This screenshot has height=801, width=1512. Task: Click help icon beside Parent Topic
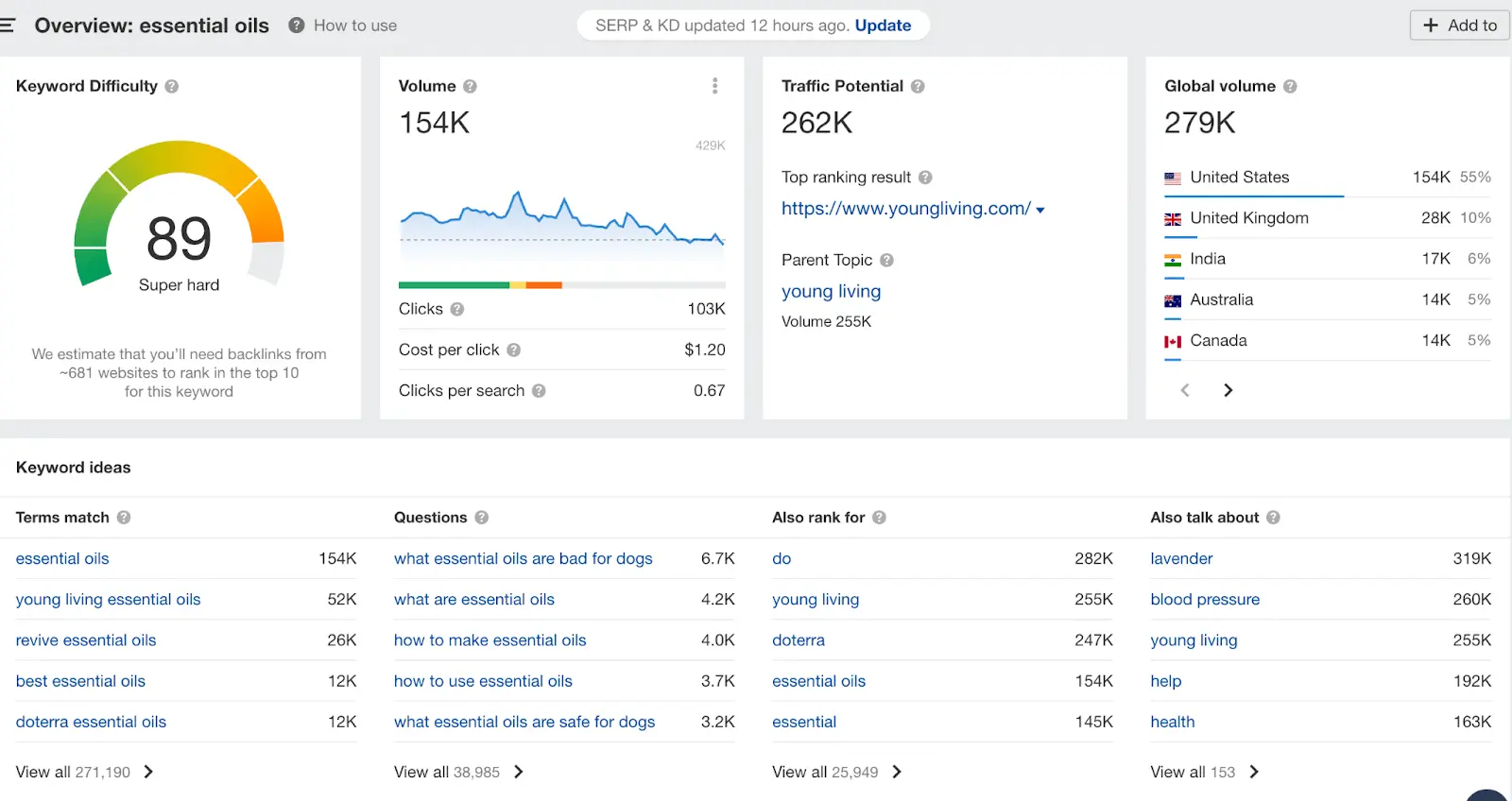click(886, 260)
